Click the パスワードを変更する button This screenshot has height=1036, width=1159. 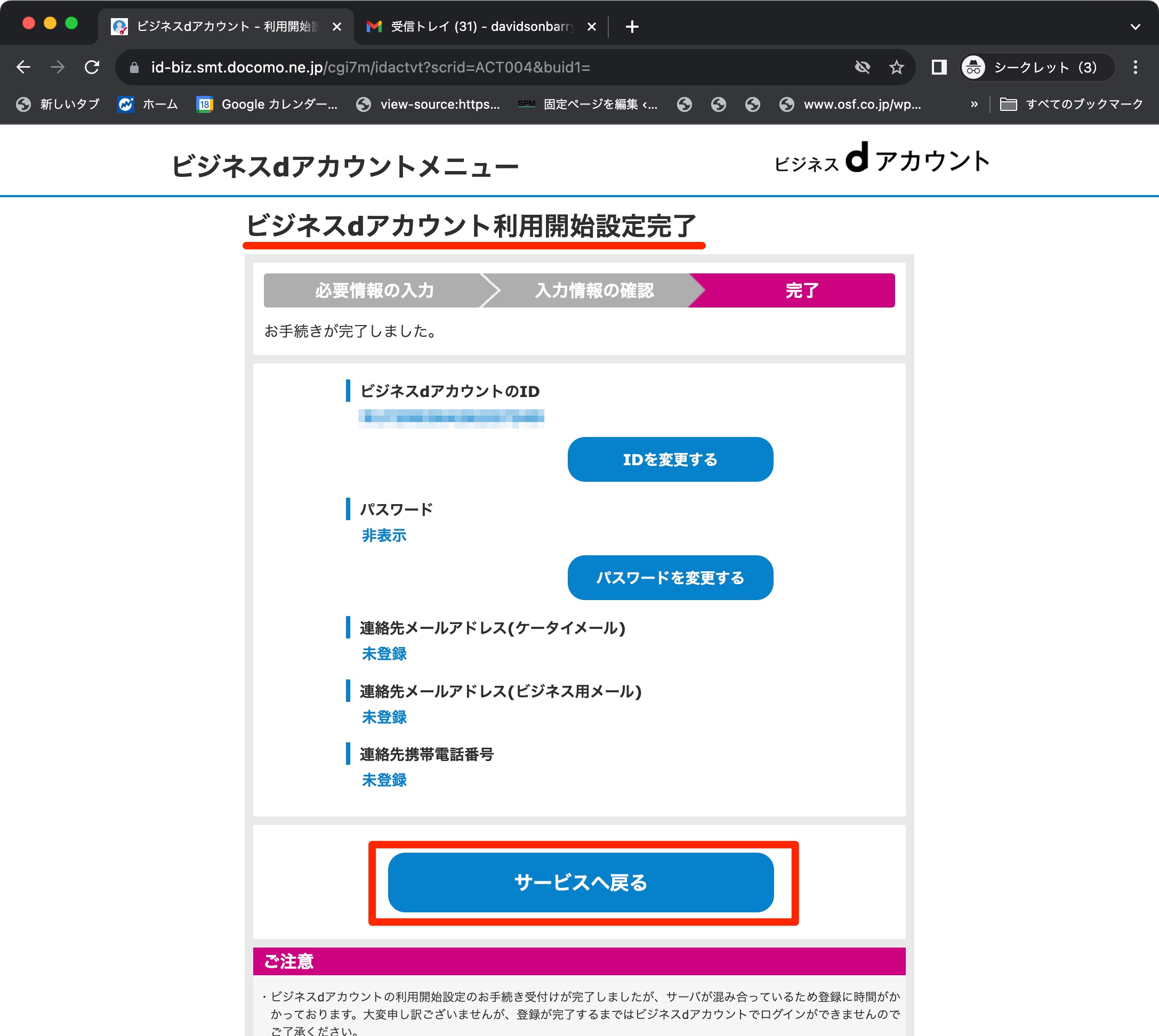click(x=670, y=578)
